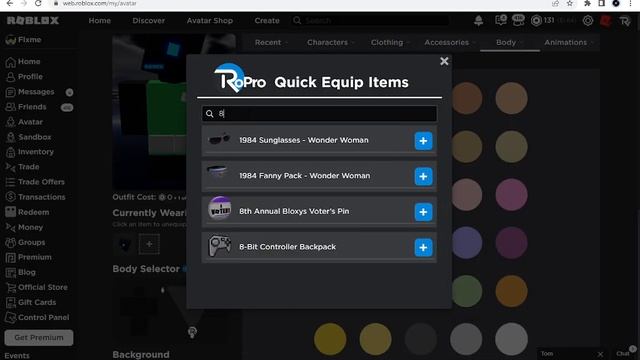
Task: Add 8-Bit Controller Backpack item
Action: tap(423, 247)
